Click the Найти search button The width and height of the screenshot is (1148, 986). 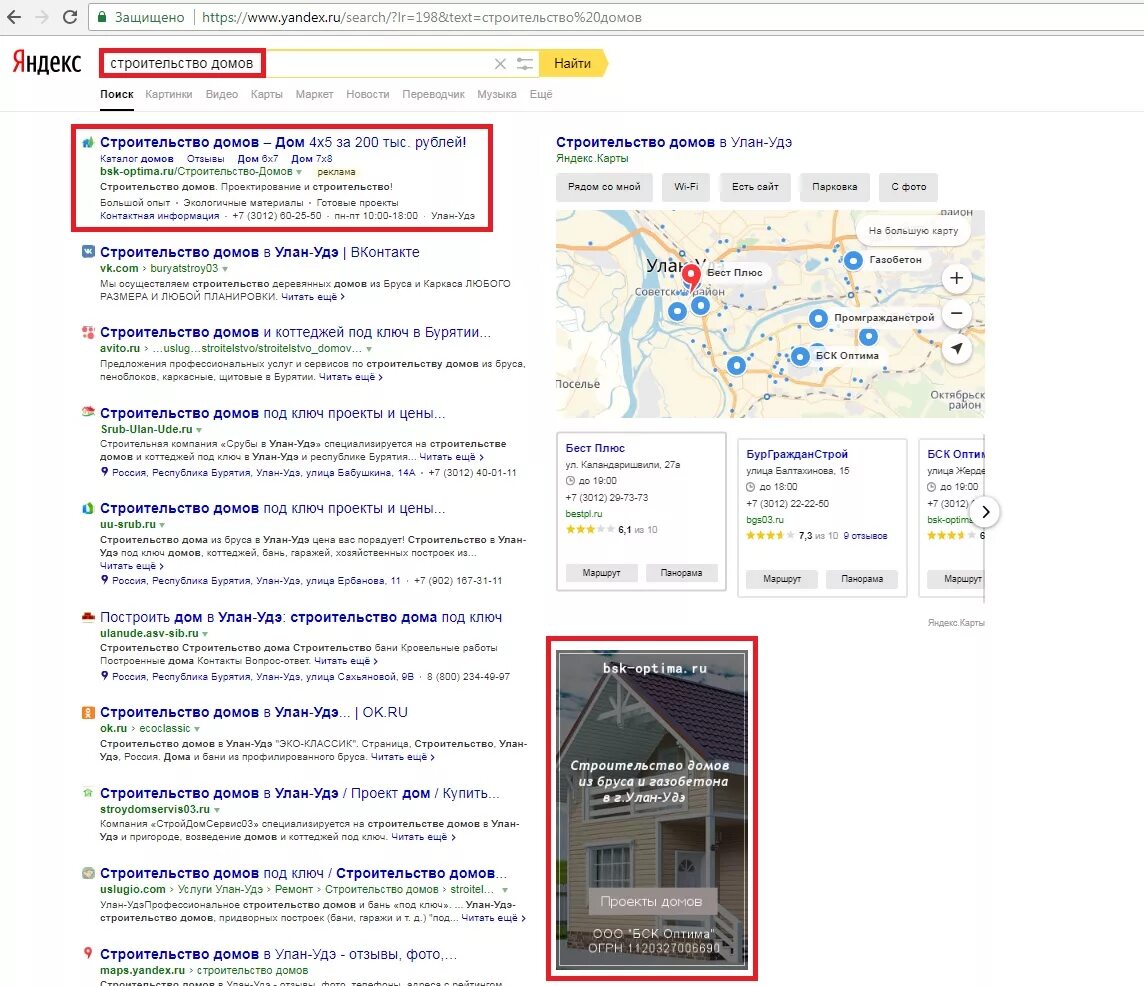tap(573, 64)
